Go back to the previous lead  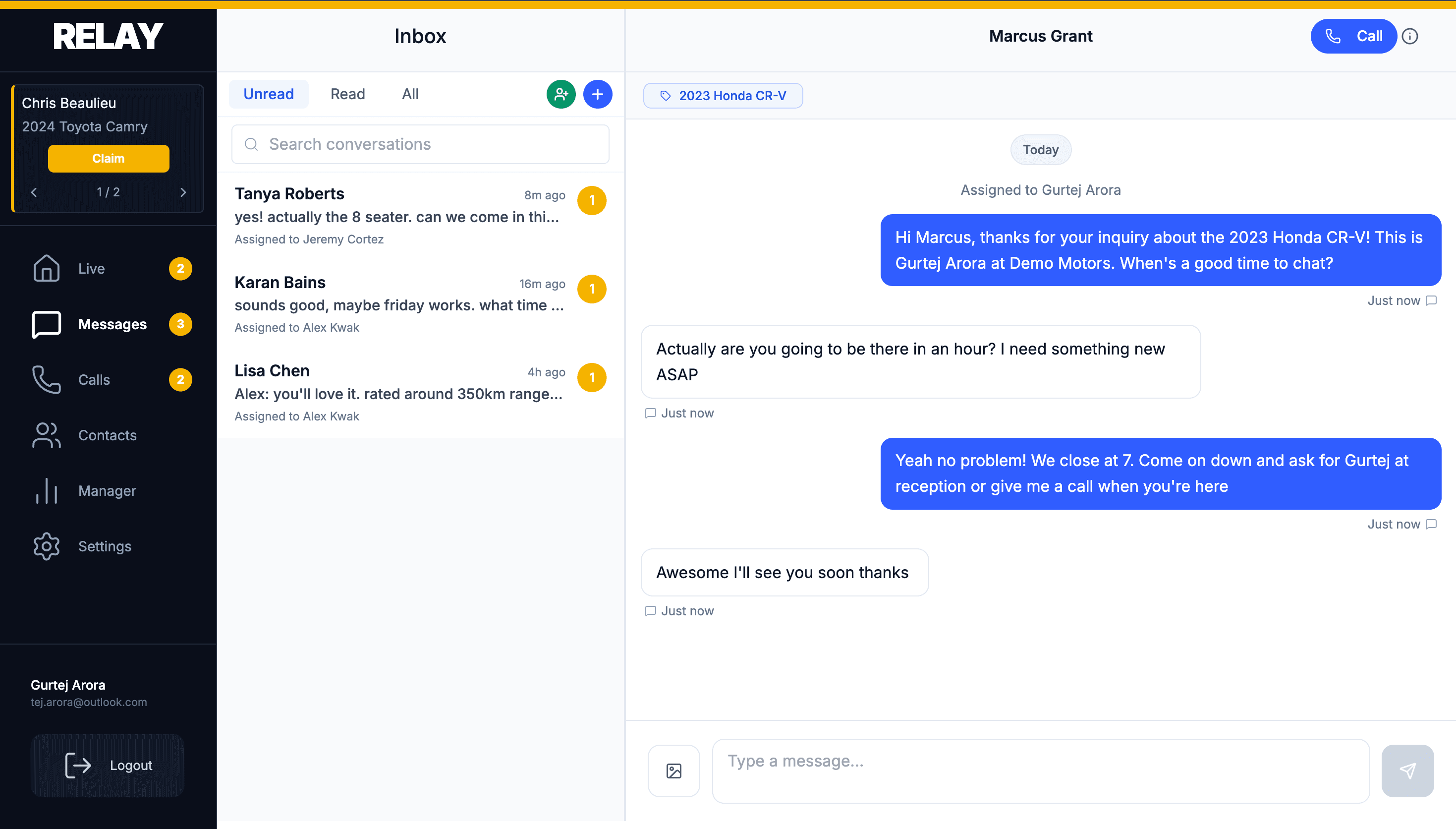pyautogui.click(x=34, y=192)
